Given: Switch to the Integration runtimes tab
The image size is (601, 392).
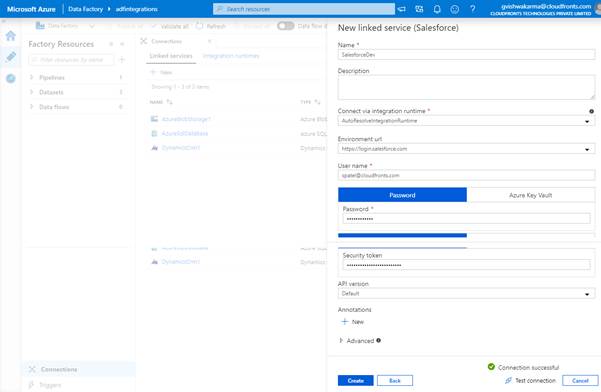Looking at the screenshot, I should tap(231, 56).
